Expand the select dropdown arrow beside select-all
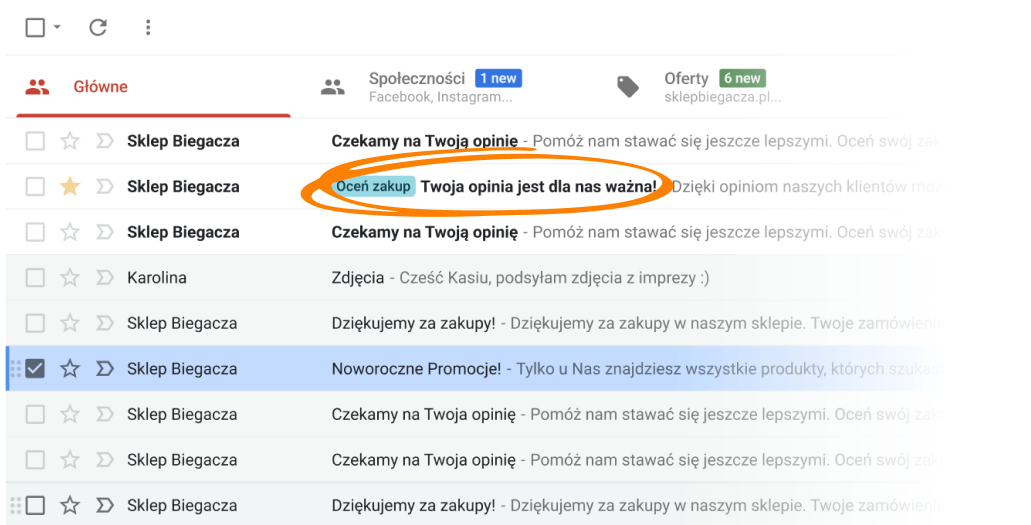Image resolution: width=1031 pixels, height=525 pixels. tap(57, 27)
